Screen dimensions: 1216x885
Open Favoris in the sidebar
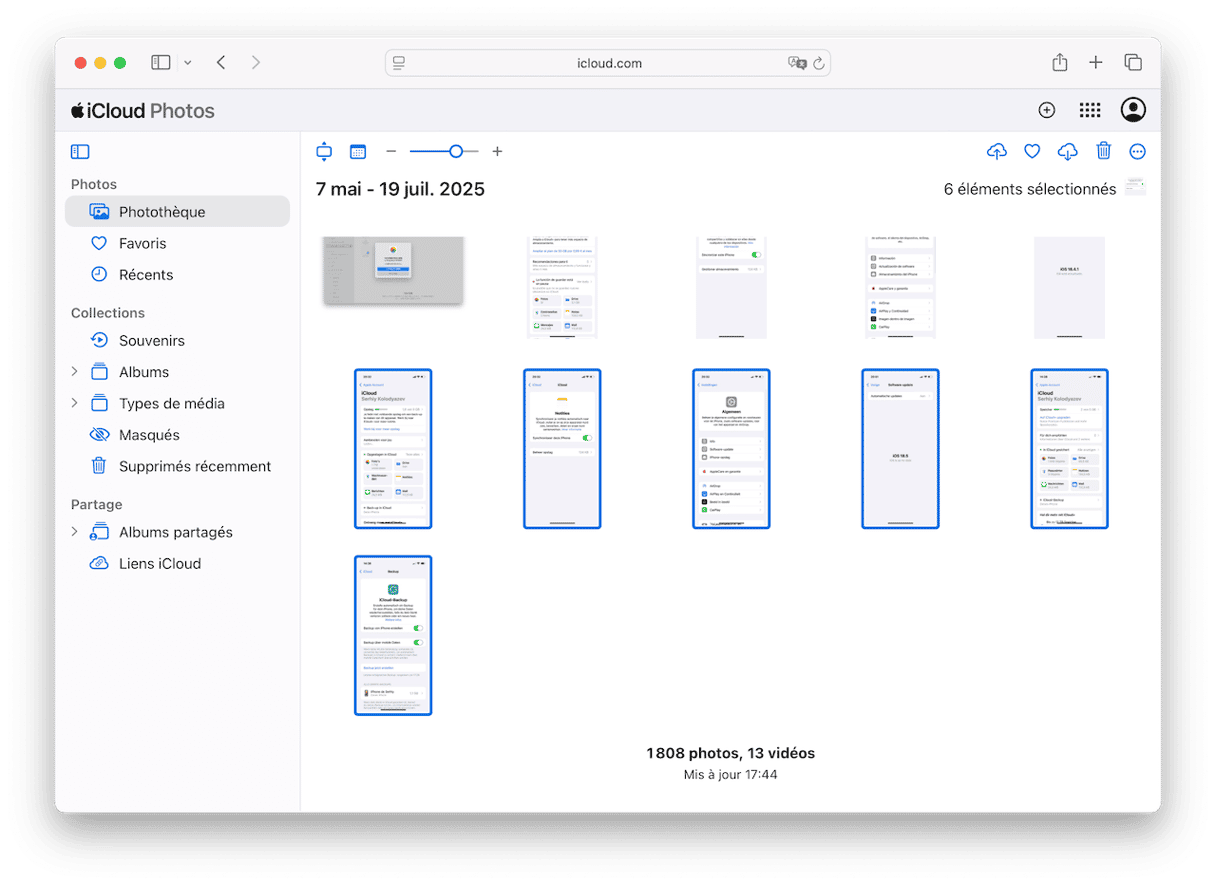tap(142, 243)
